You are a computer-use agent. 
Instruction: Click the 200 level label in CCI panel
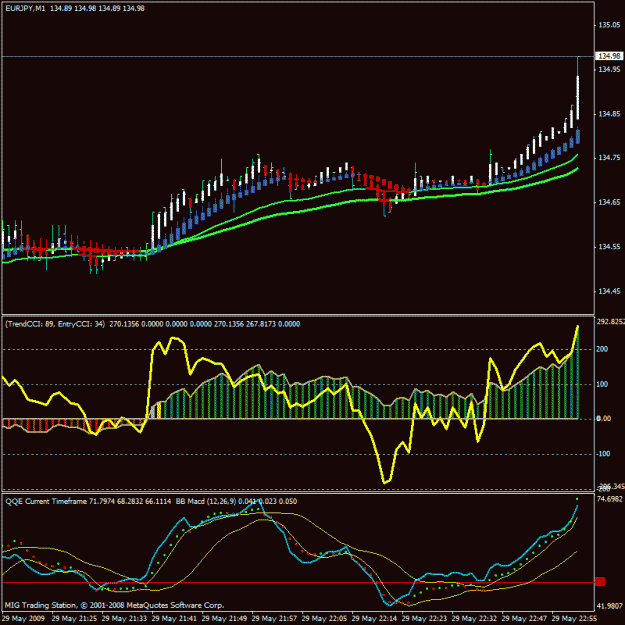(602, 349)
